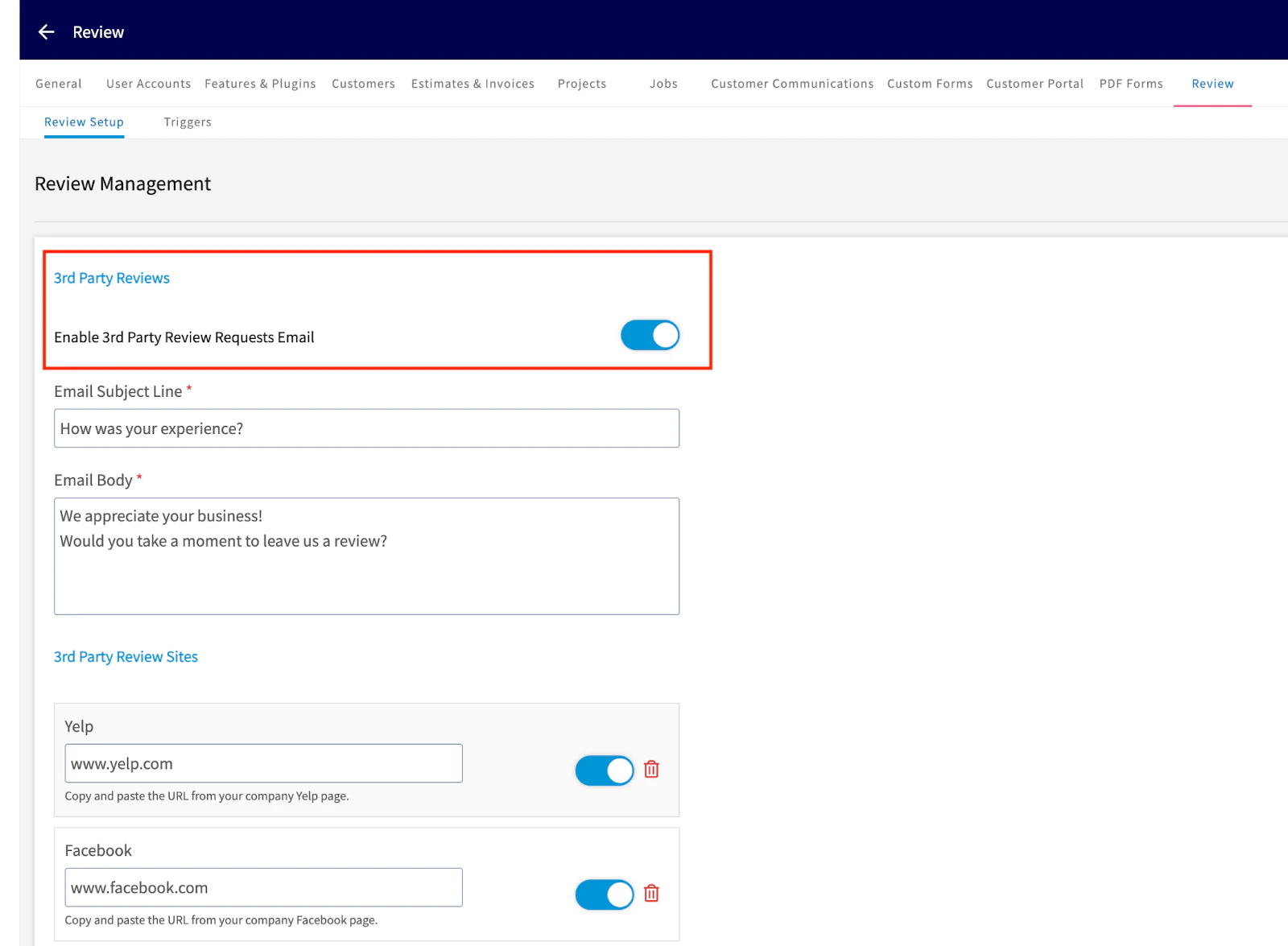1288x946 pixels.
Task: Click the Yelp URL hint text
Action: click(x=207, y=796)
